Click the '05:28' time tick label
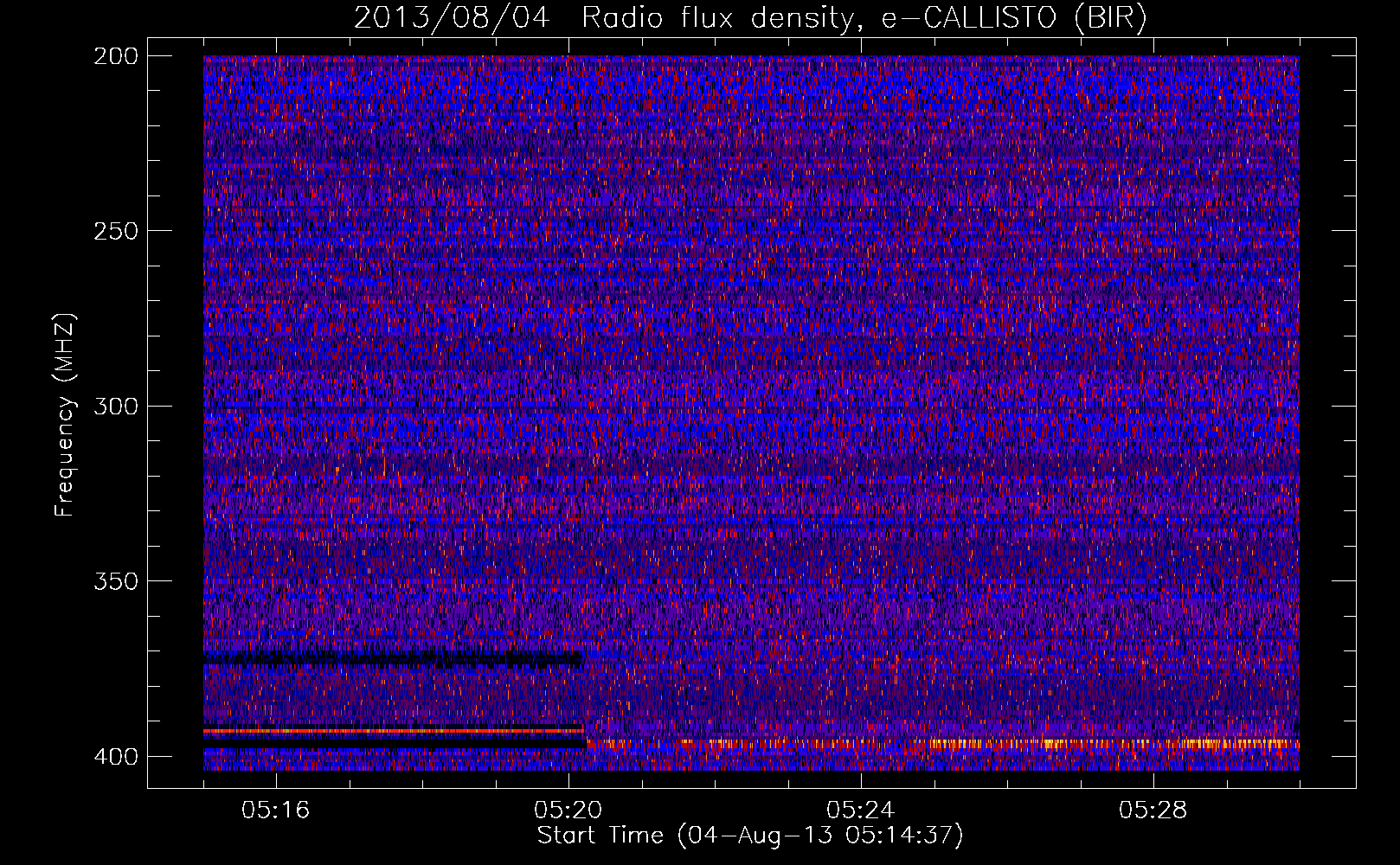Viewport: 1400px width, 865px height. (x=1153, y=811)
